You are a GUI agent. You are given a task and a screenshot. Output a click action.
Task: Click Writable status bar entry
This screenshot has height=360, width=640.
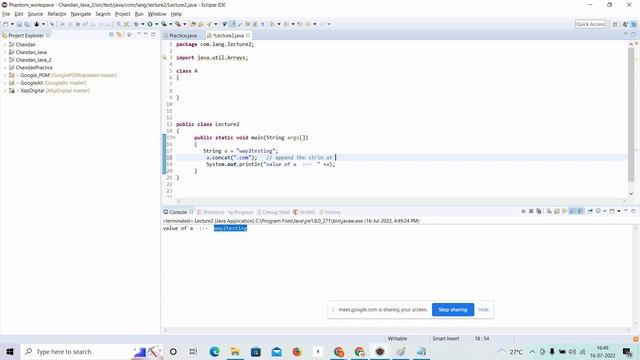[x=397, y=338]
